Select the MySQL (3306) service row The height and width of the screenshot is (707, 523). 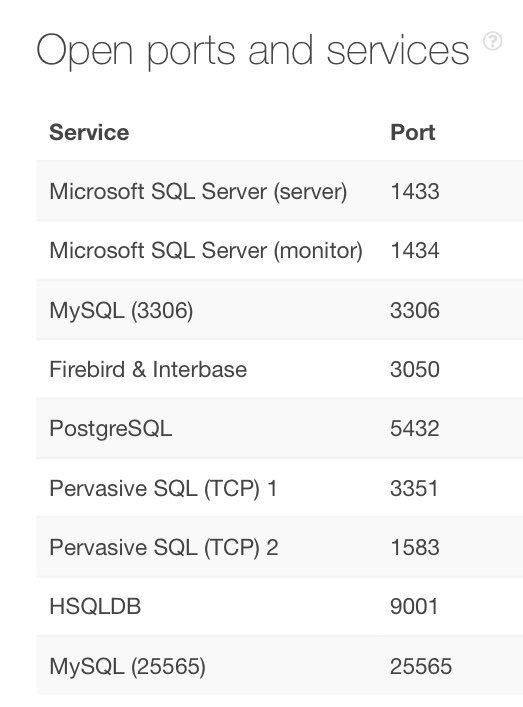(280, 310)
